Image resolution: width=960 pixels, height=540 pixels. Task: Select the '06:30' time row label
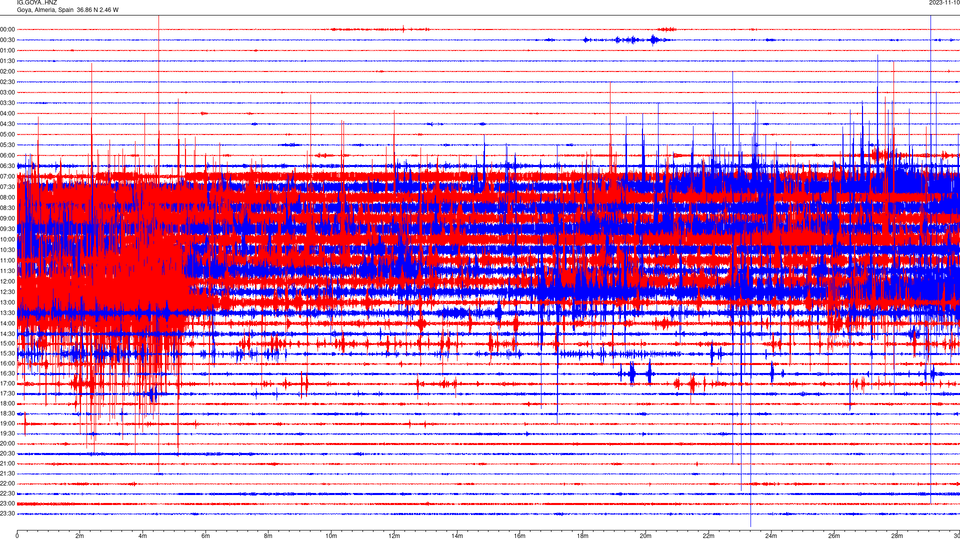[7, 166]
